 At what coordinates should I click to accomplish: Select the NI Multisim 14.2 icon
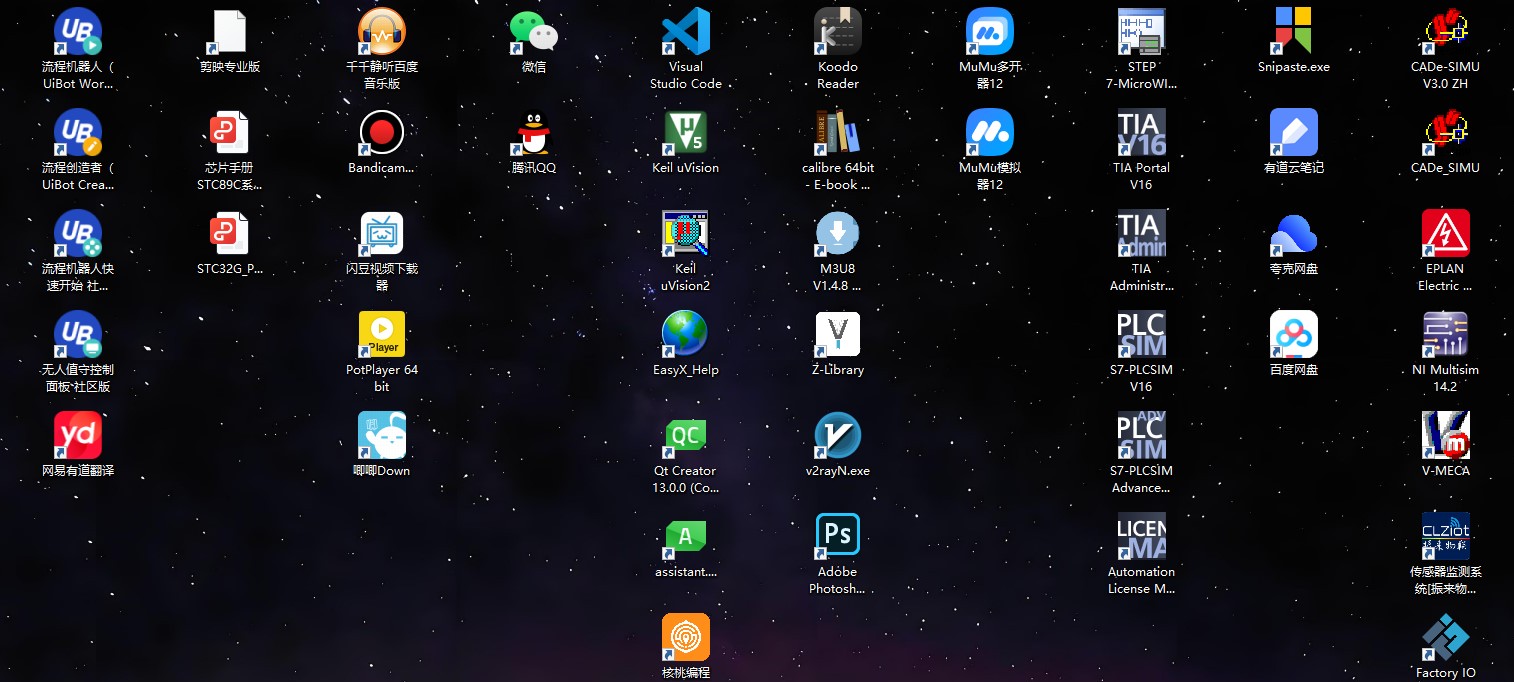1446,335
